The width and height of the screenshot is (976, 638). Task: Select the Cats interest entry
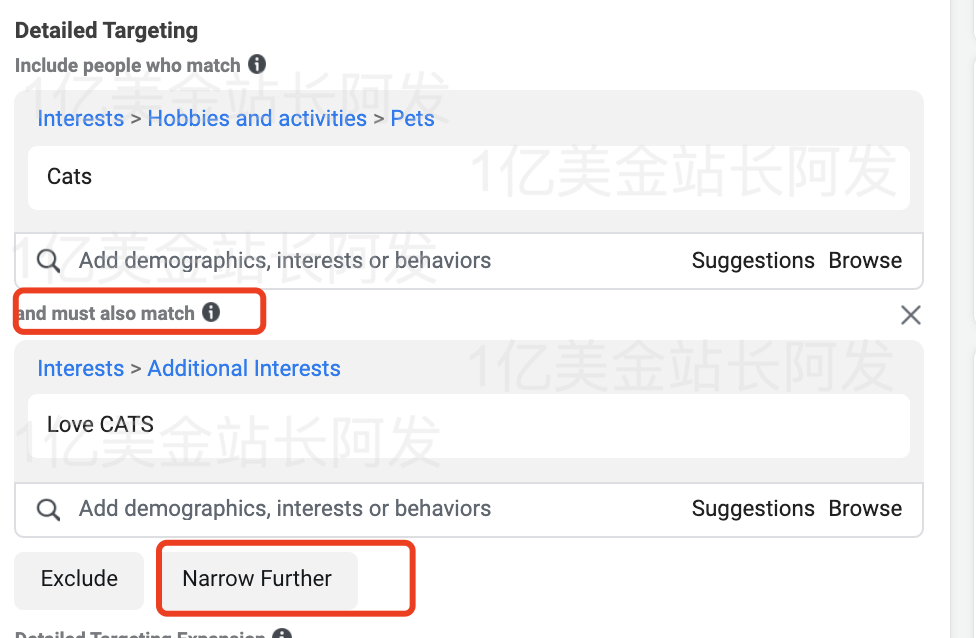[x=68, y=176]
